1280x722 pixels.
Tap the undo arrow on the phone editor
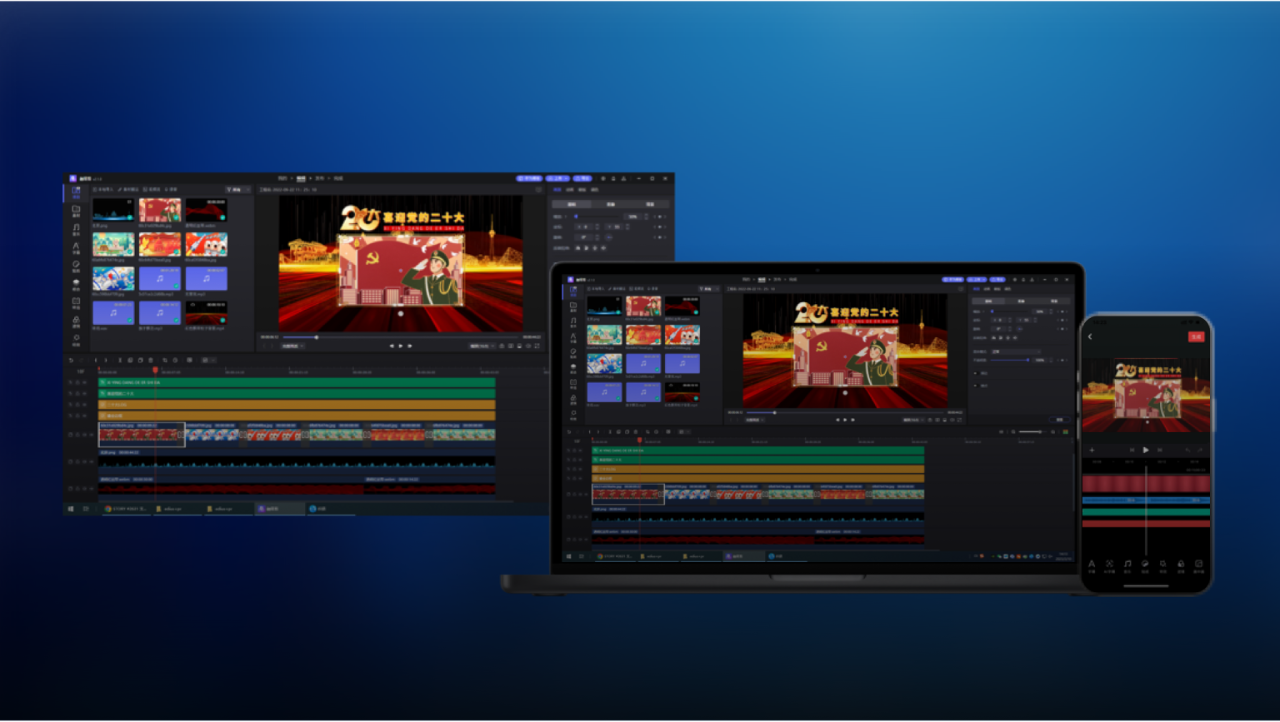tap(1188, 450)
